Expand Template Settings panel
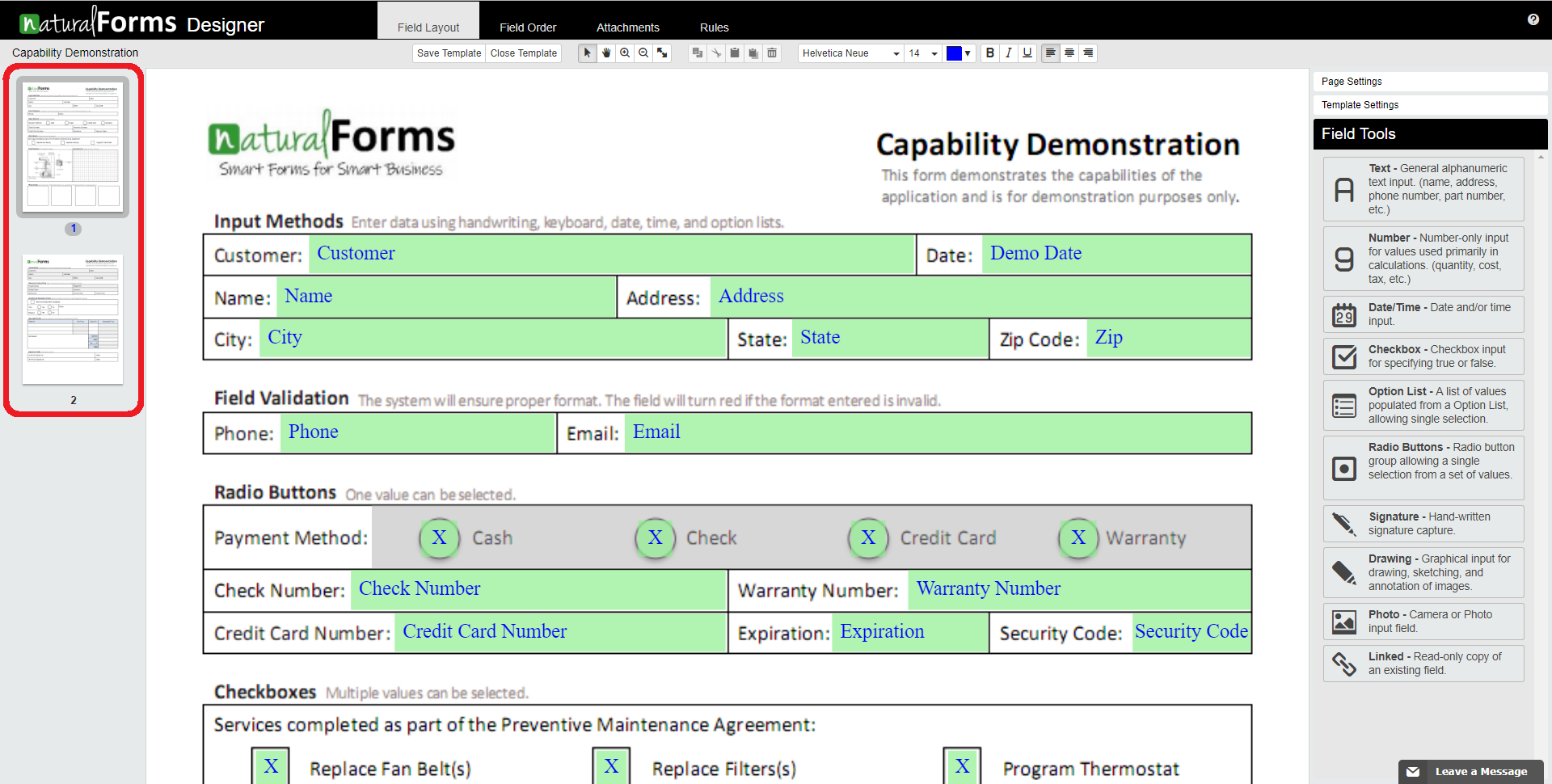 (1430, 105)
